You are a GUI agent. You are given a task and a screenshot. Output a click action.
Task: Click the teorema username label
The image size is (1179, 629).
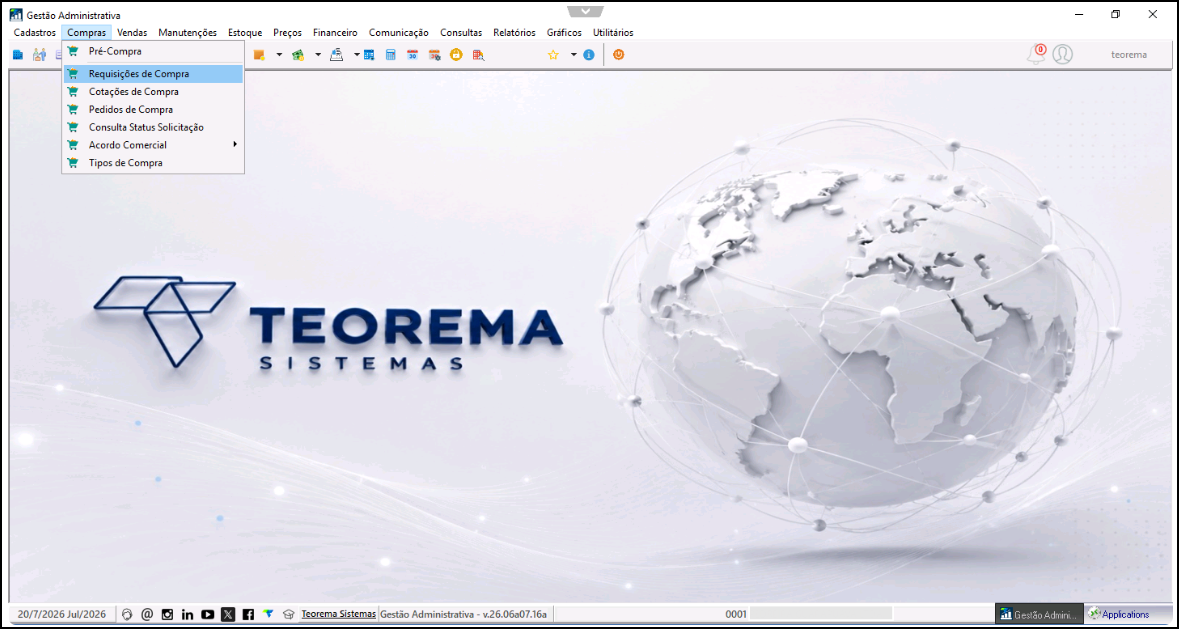[1129, 54]
